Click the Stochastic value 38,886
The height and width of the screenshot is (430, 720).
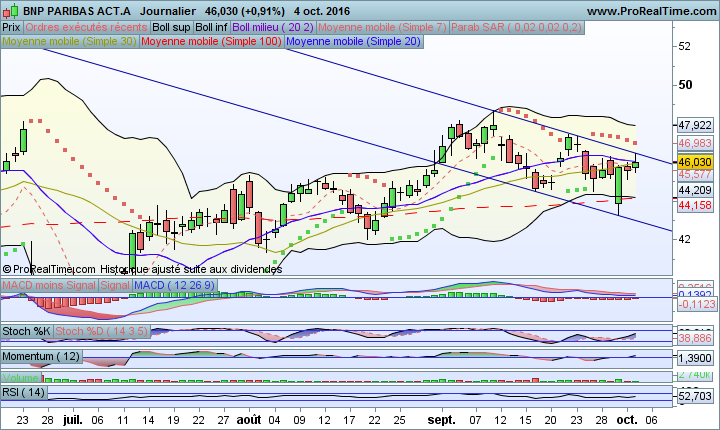pos(695,339)
